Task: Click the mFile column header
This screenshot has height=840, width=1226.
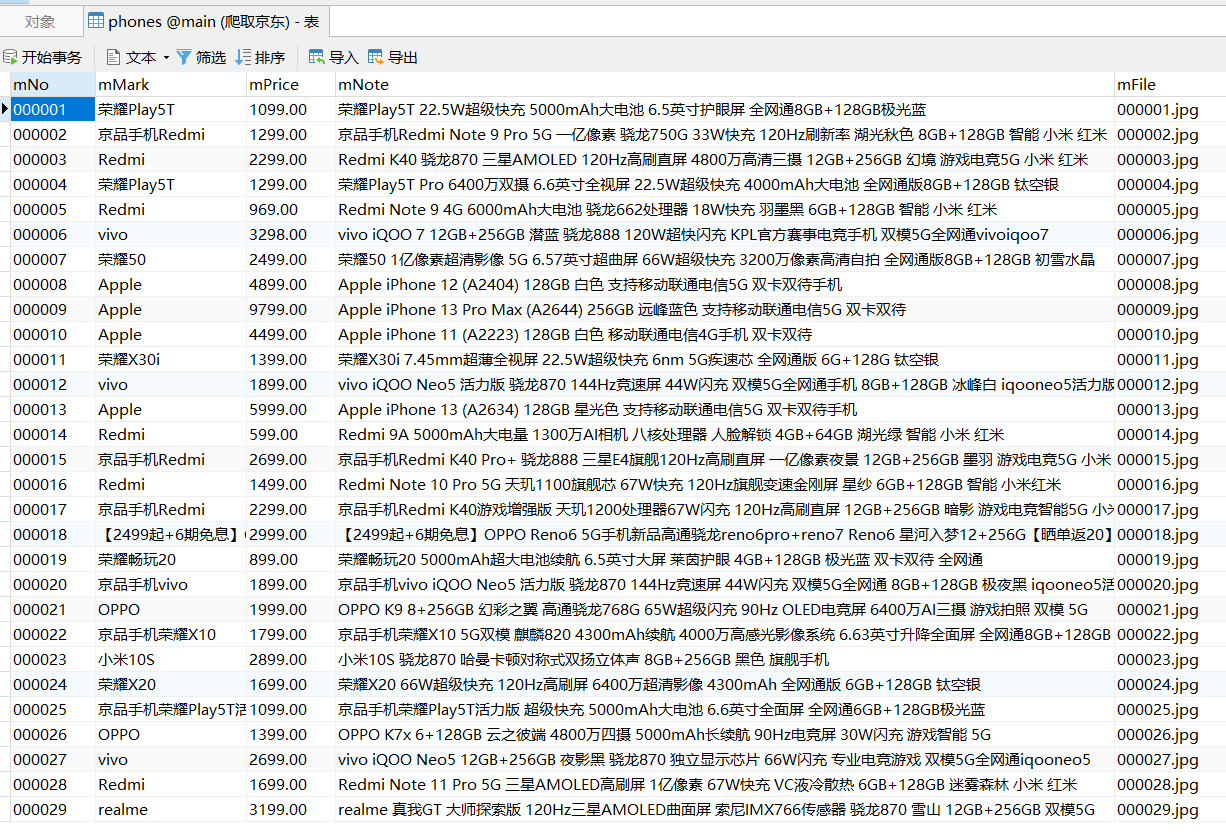Action: click(x=1170, y=84)
